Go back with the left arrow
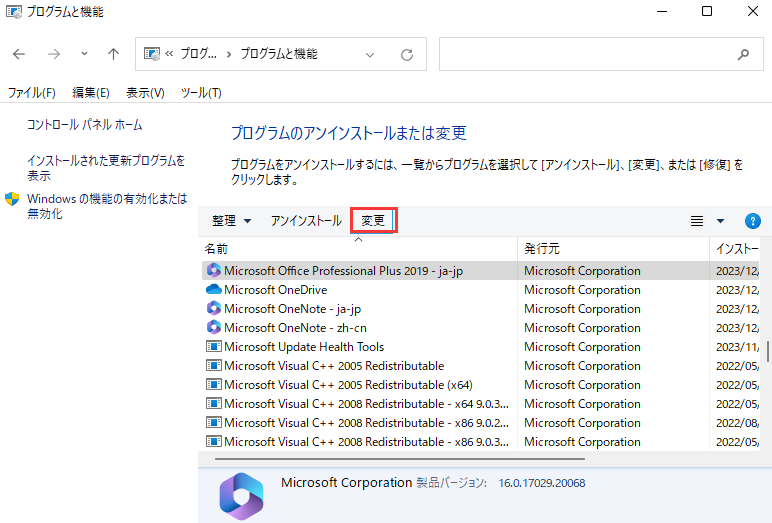The height and width of the screenshot is (523, 772). [x=19, y=54]
